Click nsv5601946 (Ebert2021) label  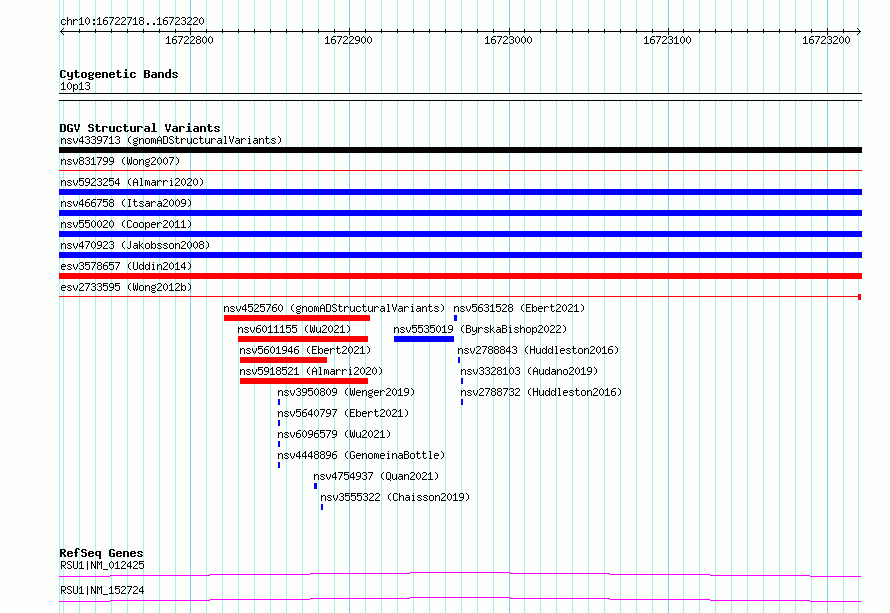pyautogui.click(x=305, y=350)
